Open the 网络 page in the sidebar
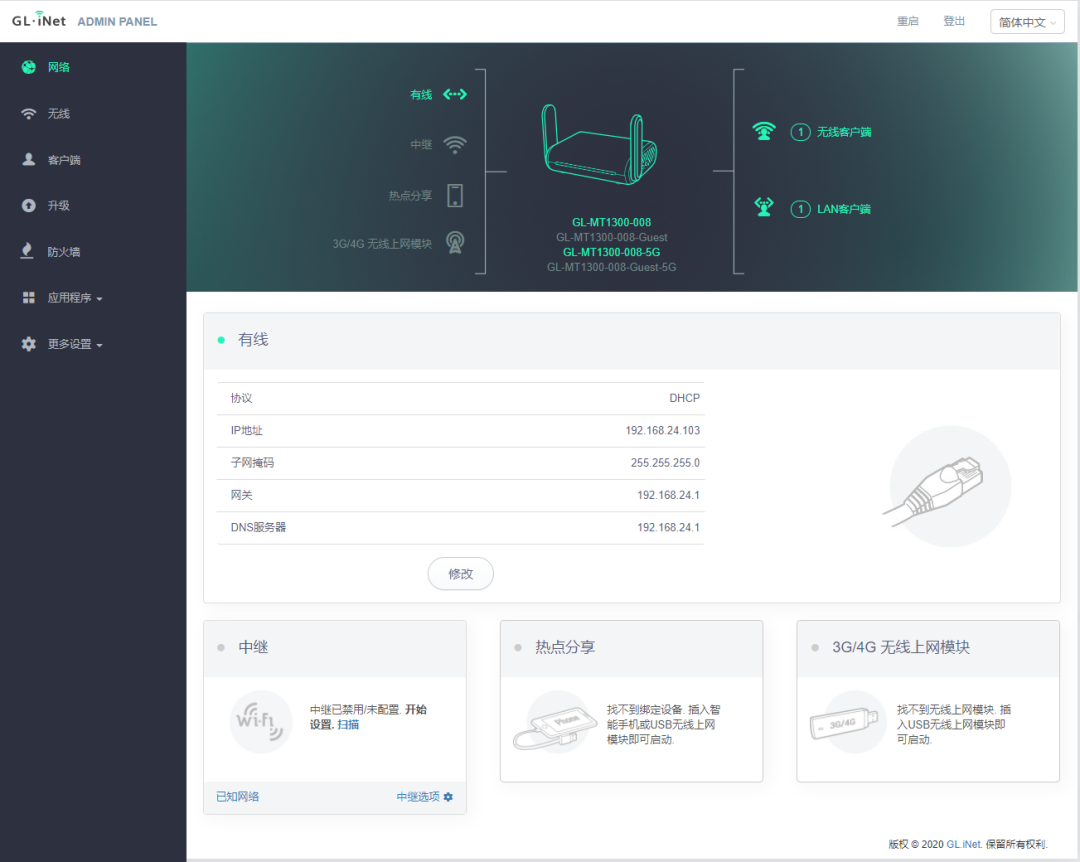Screen dimensions: 1080x862 click(x=59, y=67)
